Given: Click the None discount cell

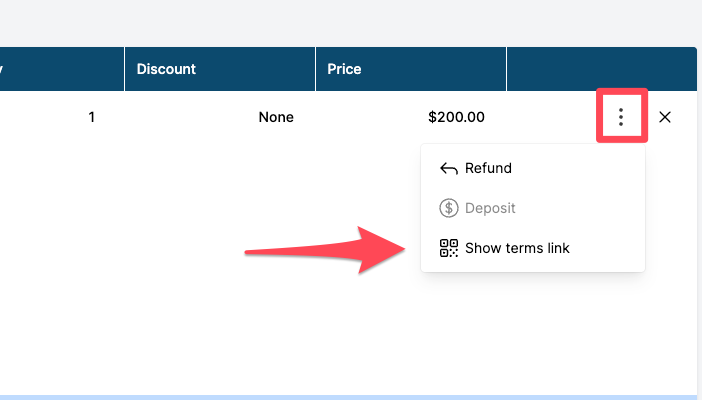Looking at the screenshot, I should pyautogui.click(x=276, y=117).
